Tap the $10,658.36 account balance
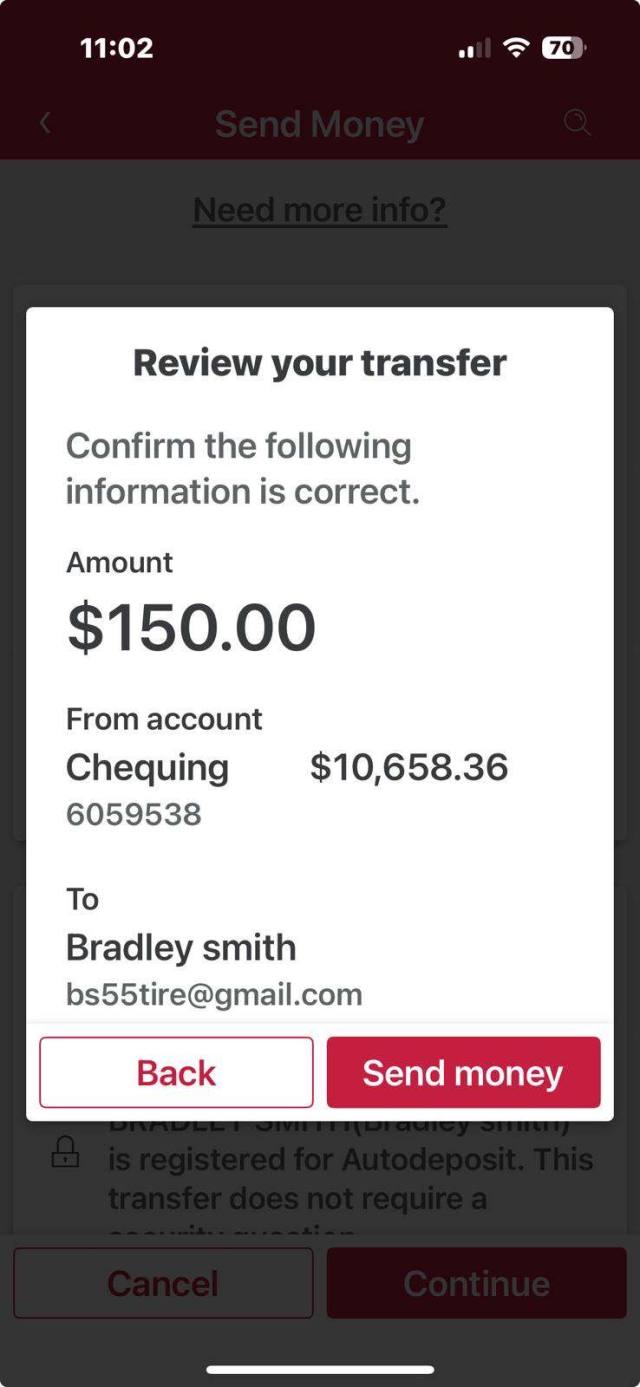This screenshot has height=1387, width=640. tap(409, 768)
